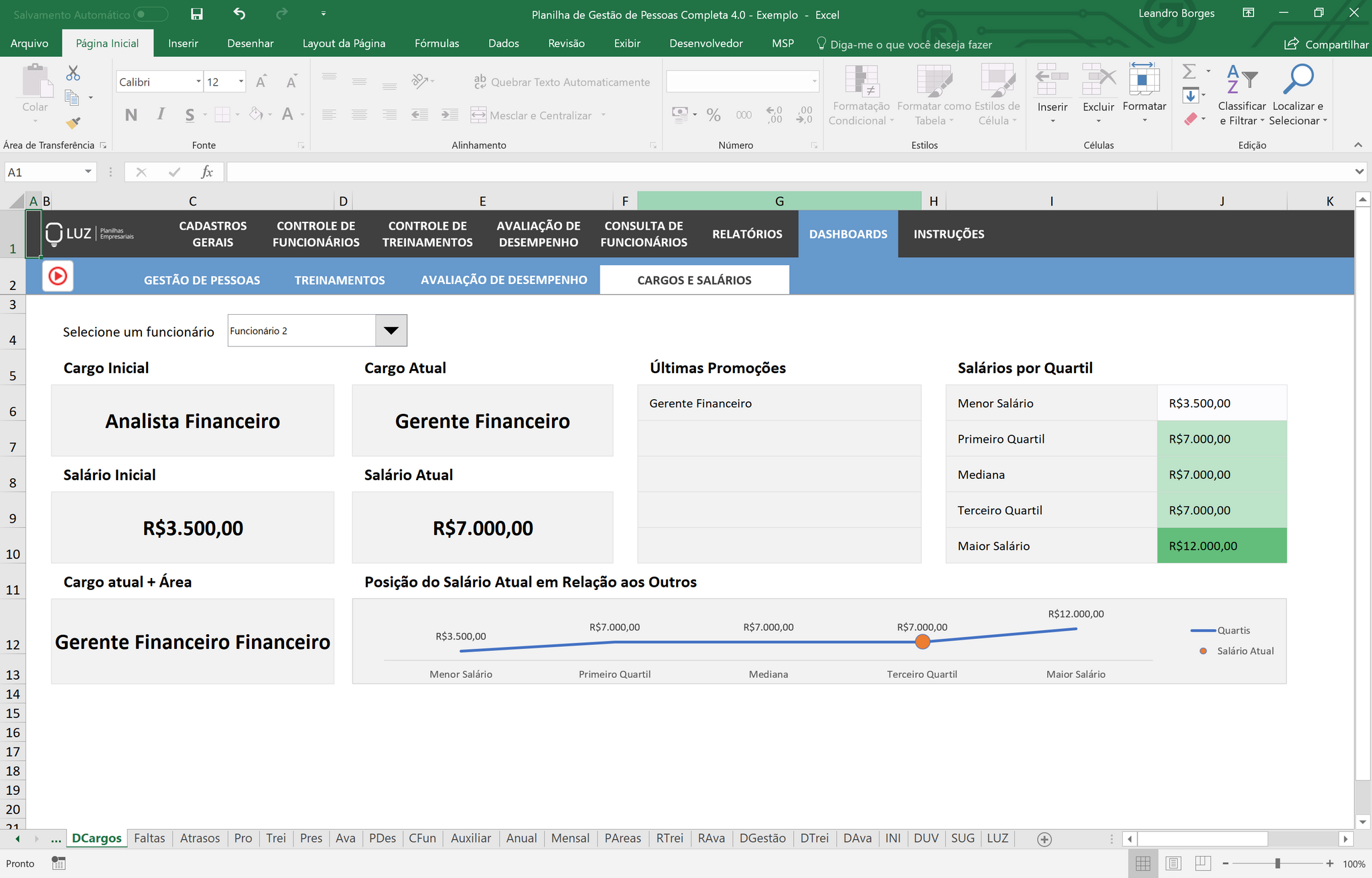
Task: Open Formatar como Tabela dropdown
Action: (x=934, y=94)
